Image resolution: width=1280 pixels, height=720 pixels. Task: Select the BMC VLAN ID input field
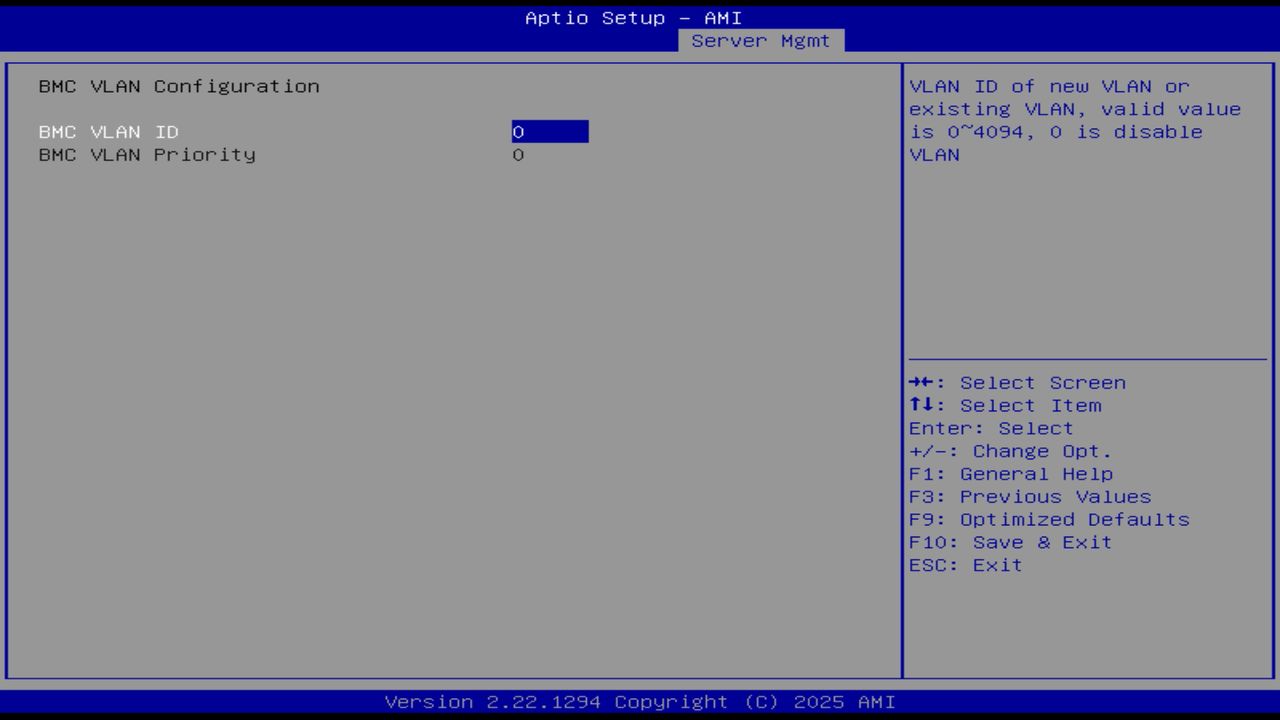(x=550, y=131)
